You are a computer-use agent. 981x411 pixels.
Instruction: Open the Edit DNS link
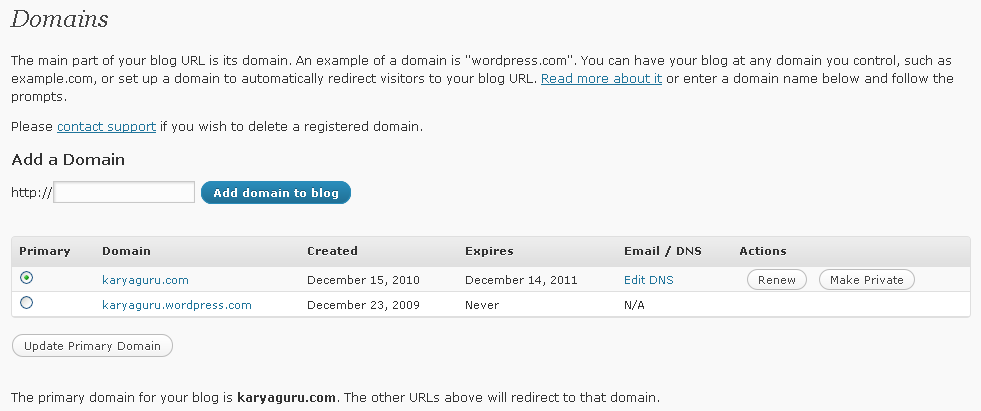pos(648,280)
